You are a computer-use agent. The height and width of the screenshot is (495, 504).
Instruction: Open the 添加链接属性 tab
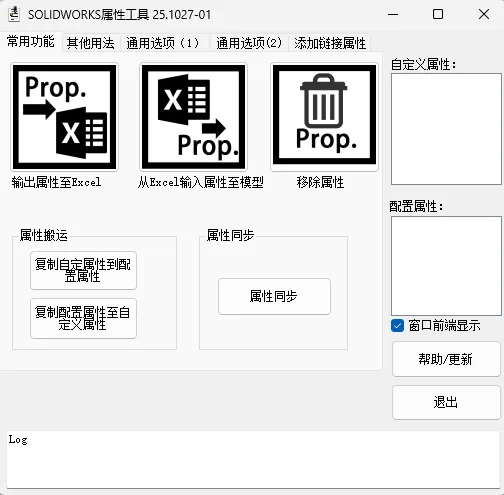pos(330,43)
